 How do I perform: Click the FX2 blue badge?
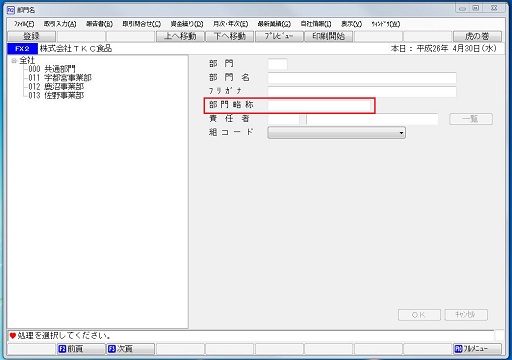(x=22, y=49)
